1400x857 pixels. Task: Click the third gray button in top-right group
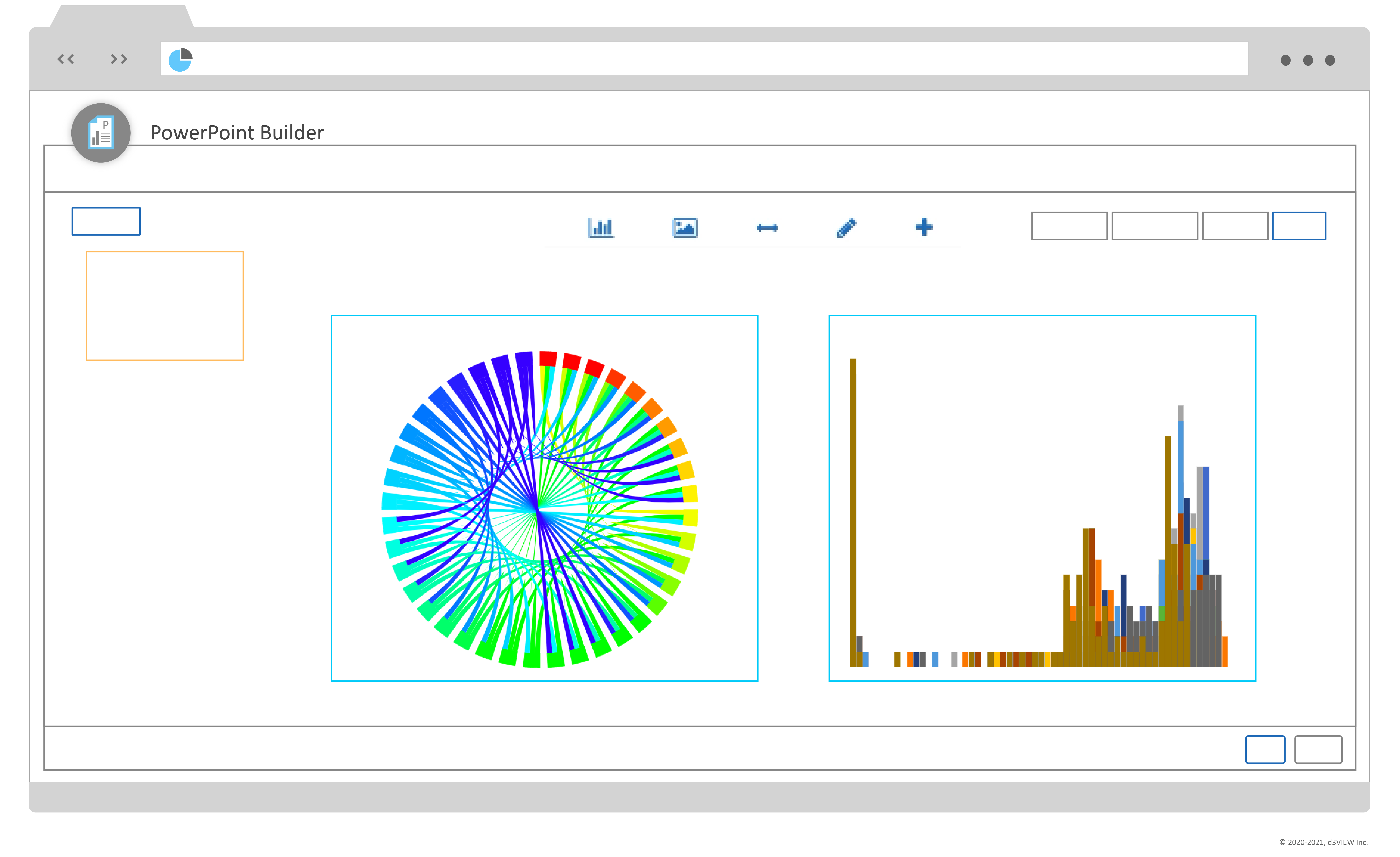(1235, 226)
